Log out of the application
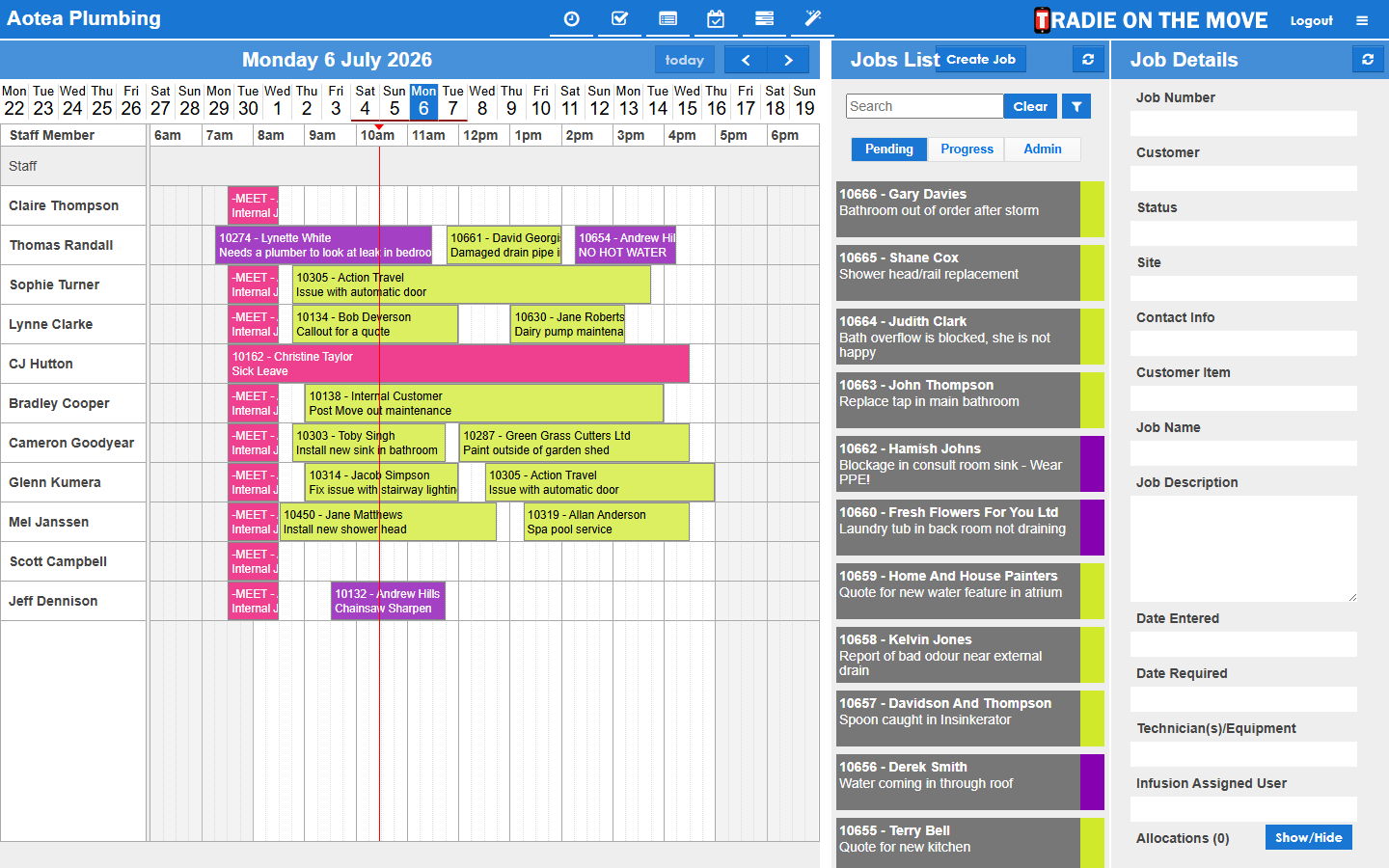 point(1311,20)
